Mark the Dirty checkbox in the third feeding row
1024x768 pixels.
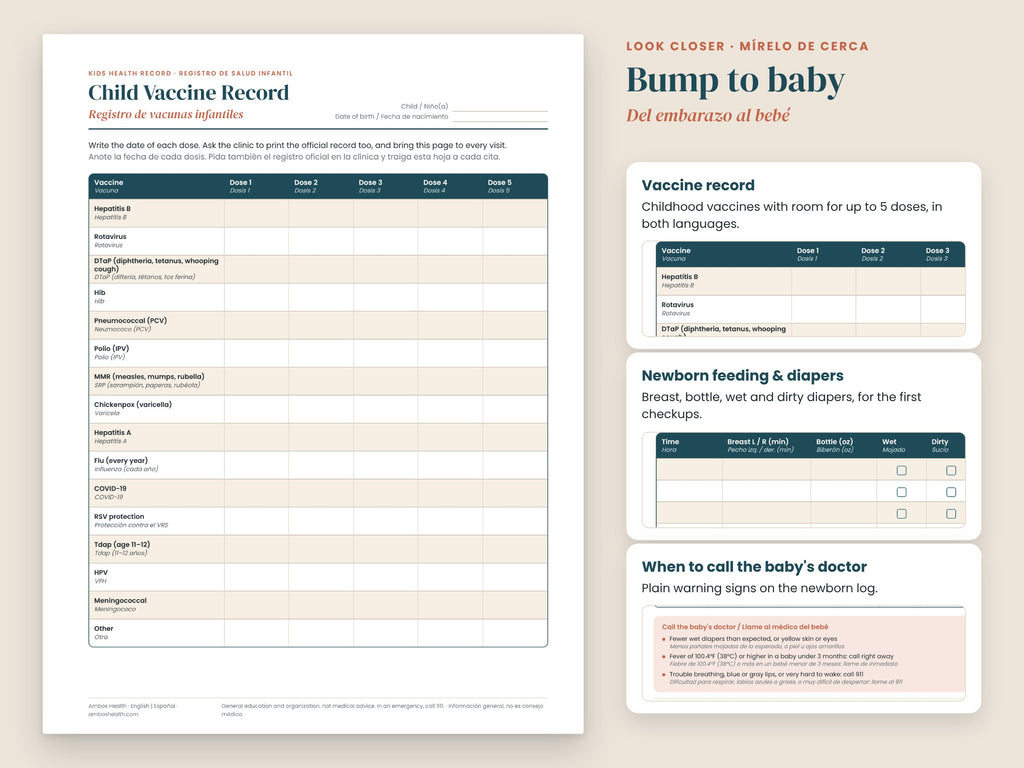pyautogui.click(x=951, y=514)
